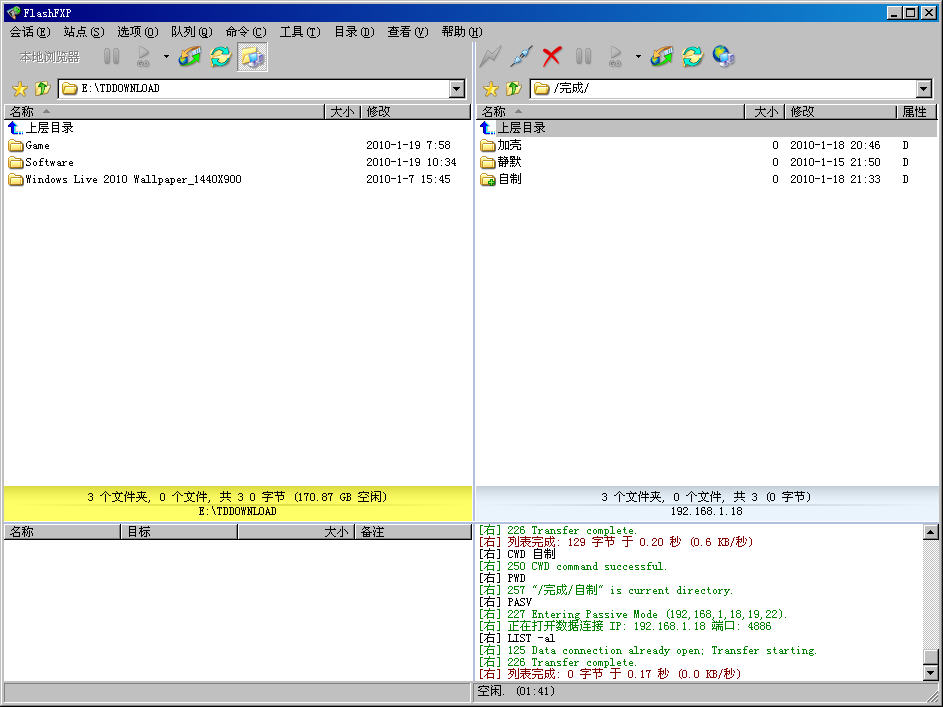The image size is (943, 707).
Task: Click the plug-shaped connect icon in right toolbar
Action: tap(520, 57)
